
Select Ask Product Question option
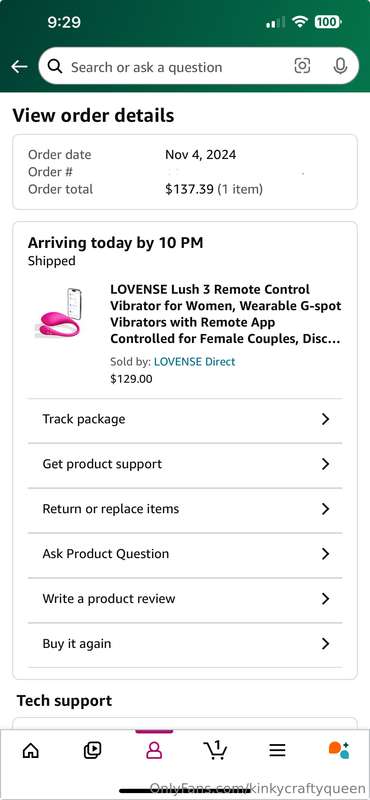coord(185,554)
